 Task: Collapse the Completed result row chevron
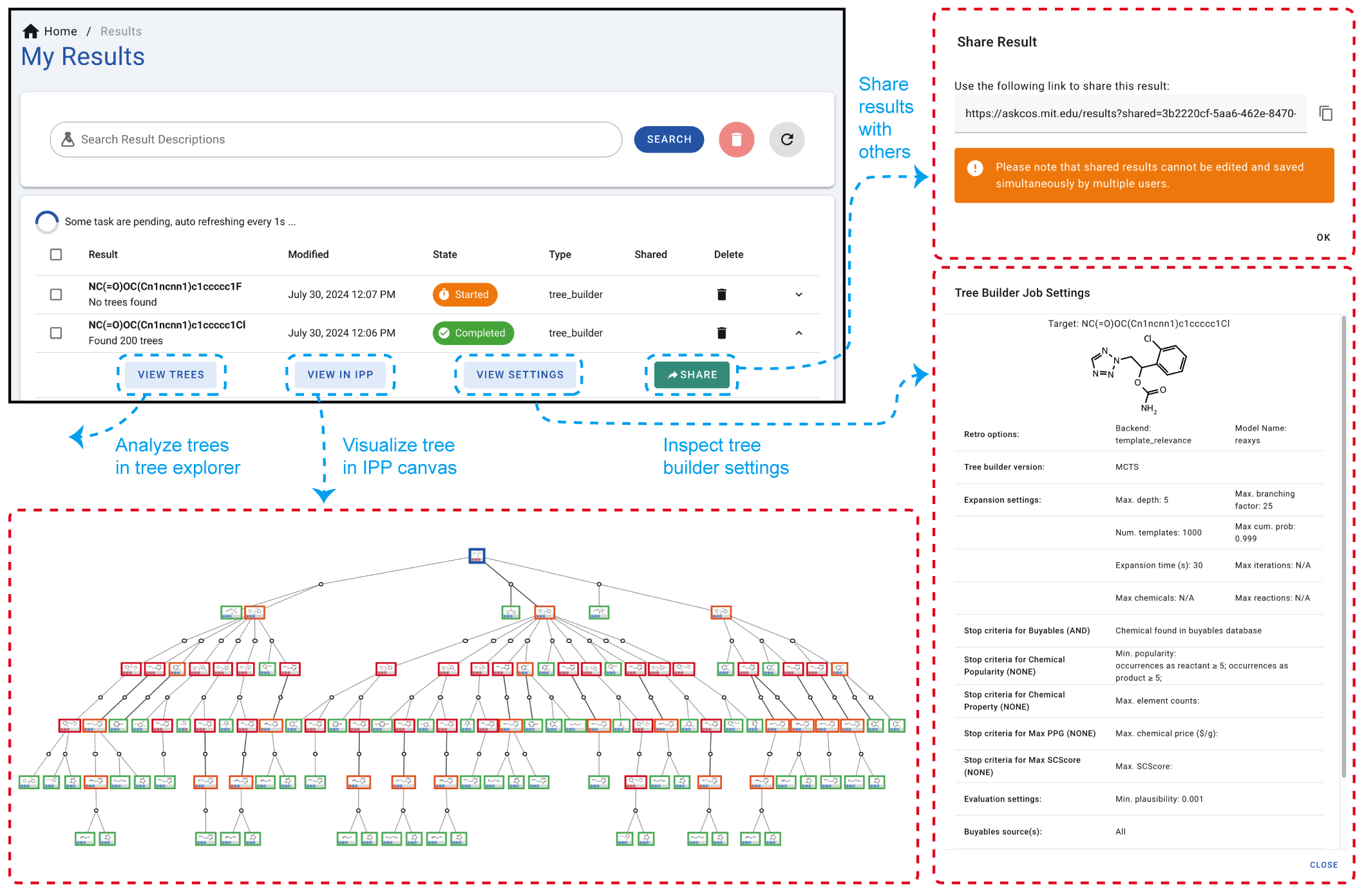point(799,333)
